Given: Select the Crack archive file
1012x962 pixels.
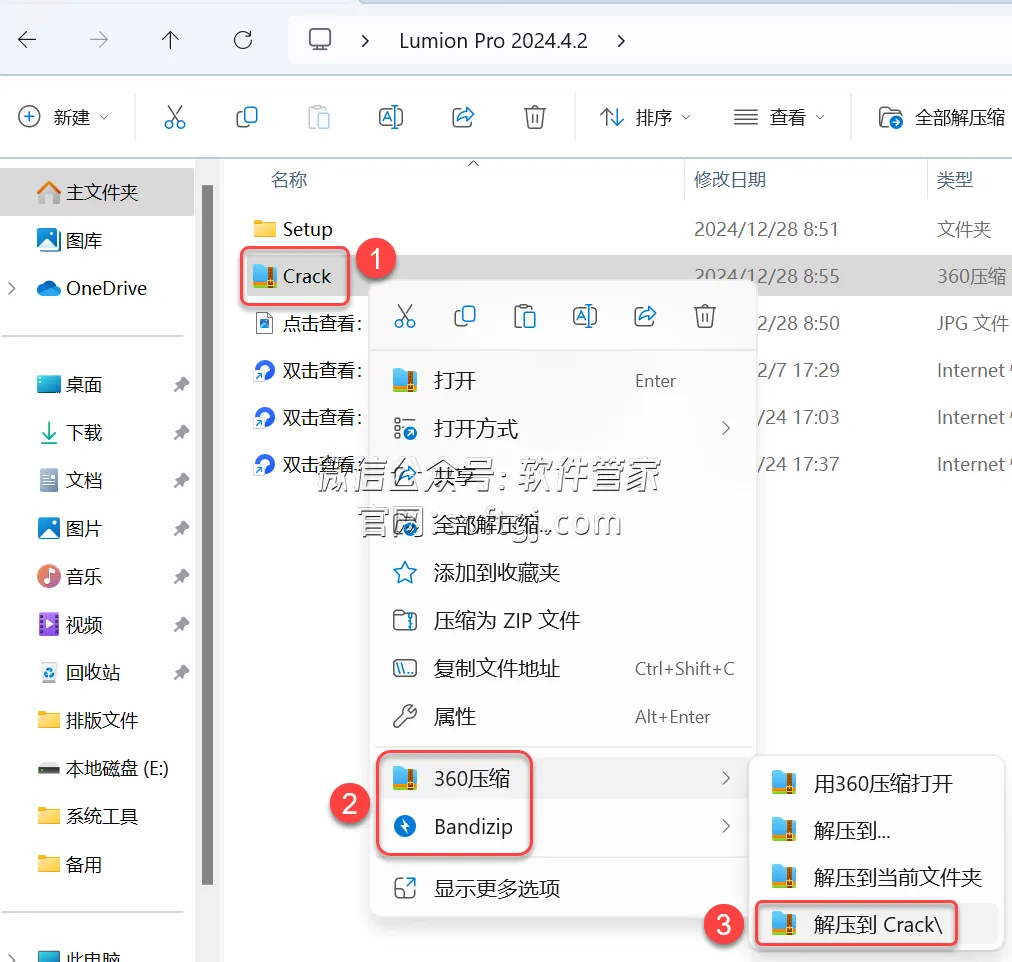Looking at the screenshot, I should tap(292, 276).
